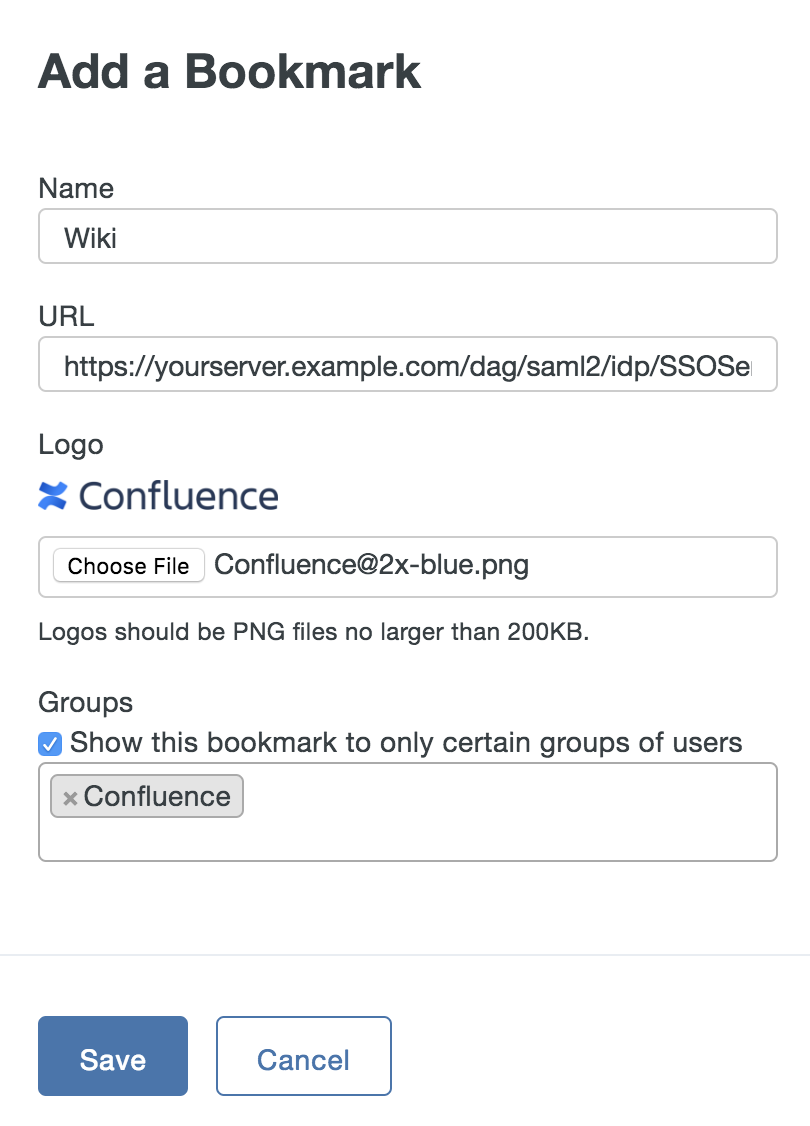Click the Name field label
Screen dimensions: 810x1126
pos(76,189)
